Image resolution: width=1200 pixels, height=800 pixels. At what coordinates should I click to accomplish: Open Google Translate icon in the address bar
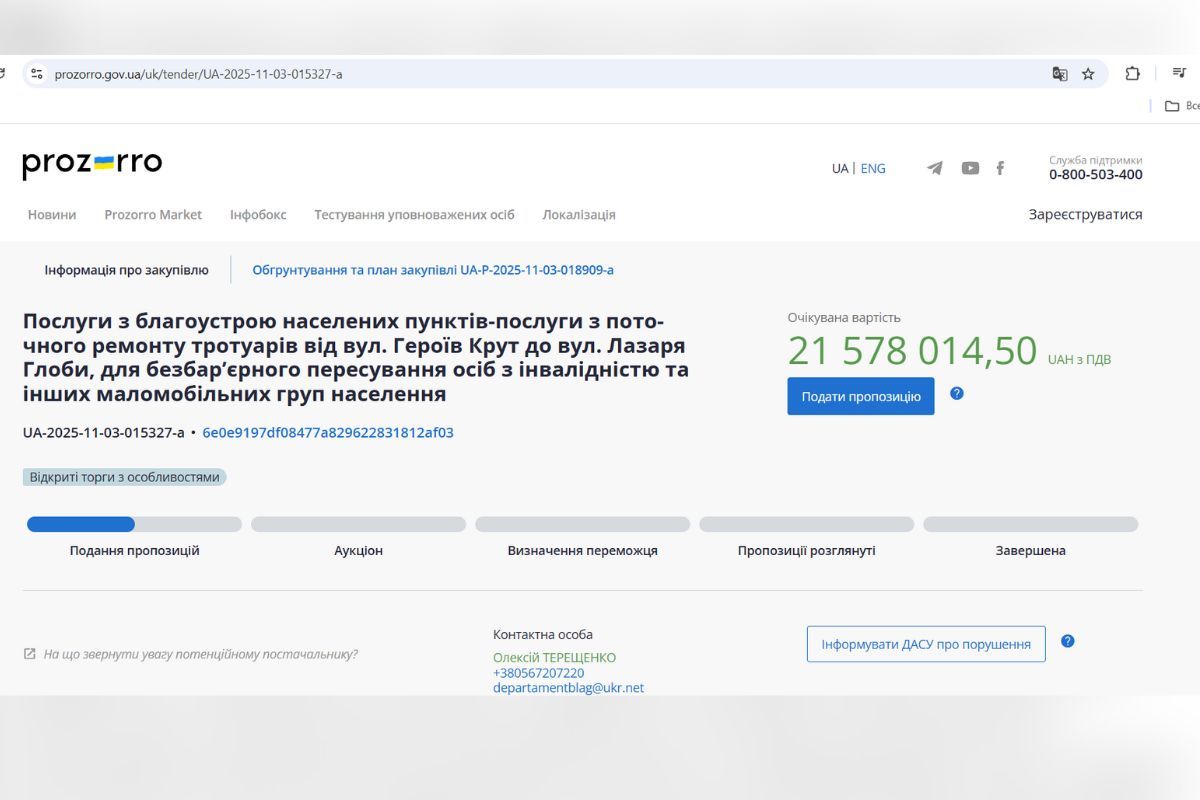tap(1060, 73)
